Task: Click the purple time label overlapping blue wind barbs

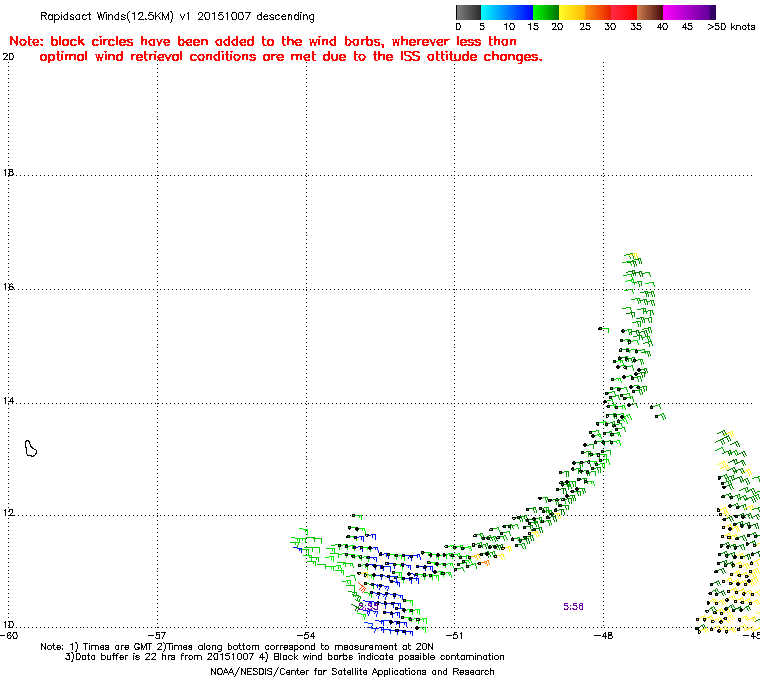Action: point(368,606)
